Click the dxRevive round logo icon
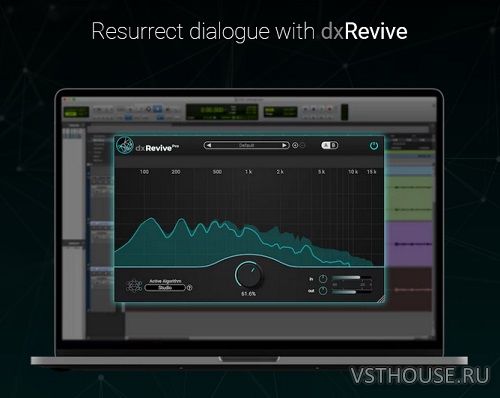 point(125,146)
